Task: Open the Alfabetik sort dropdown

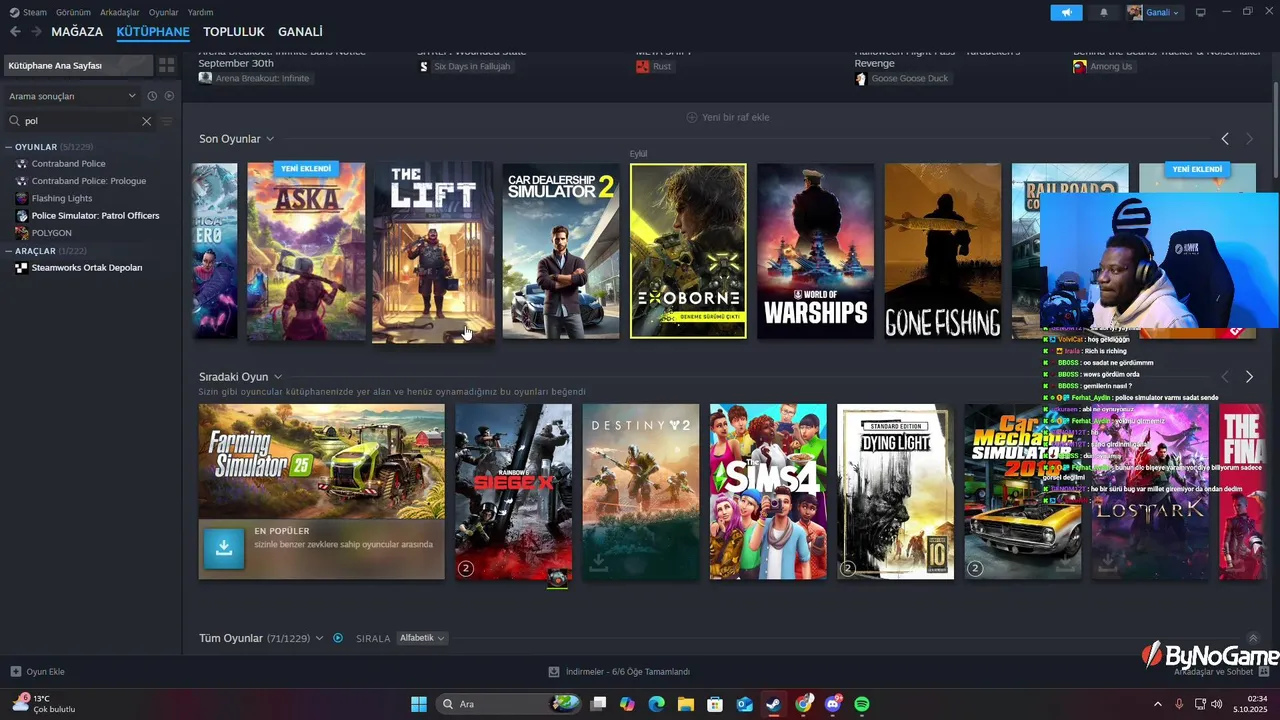Action: [422, 638]
